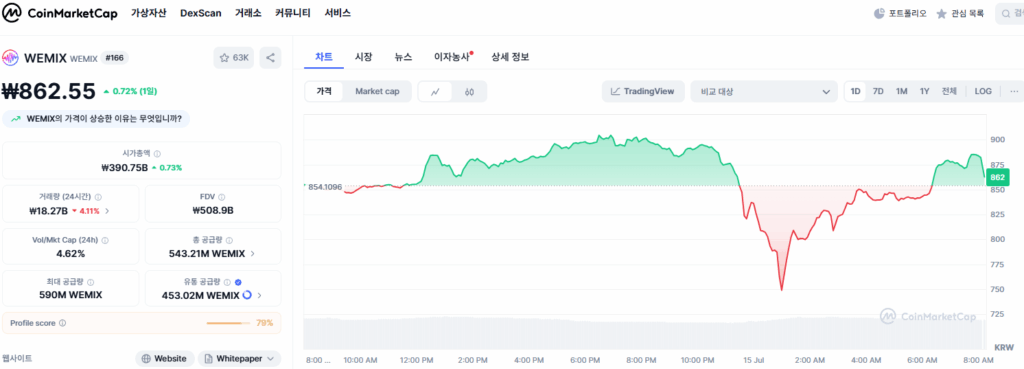Expand the Whitepaper dropdown
The height and width of the screenshot is (369, 1024).
[270, 359]
